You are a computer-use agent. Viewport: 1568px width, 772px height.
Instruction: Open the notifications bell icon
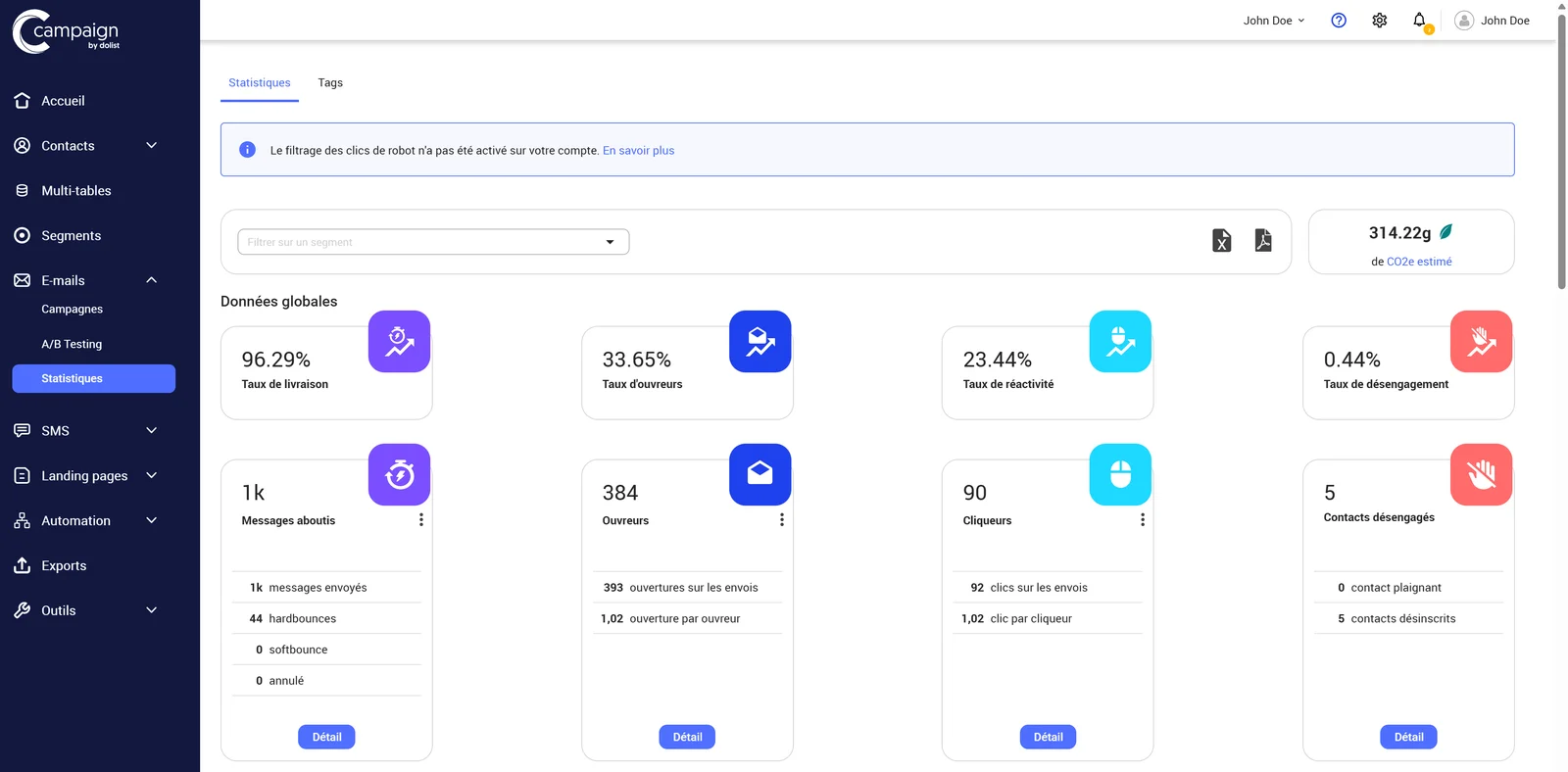(1420, 21)
